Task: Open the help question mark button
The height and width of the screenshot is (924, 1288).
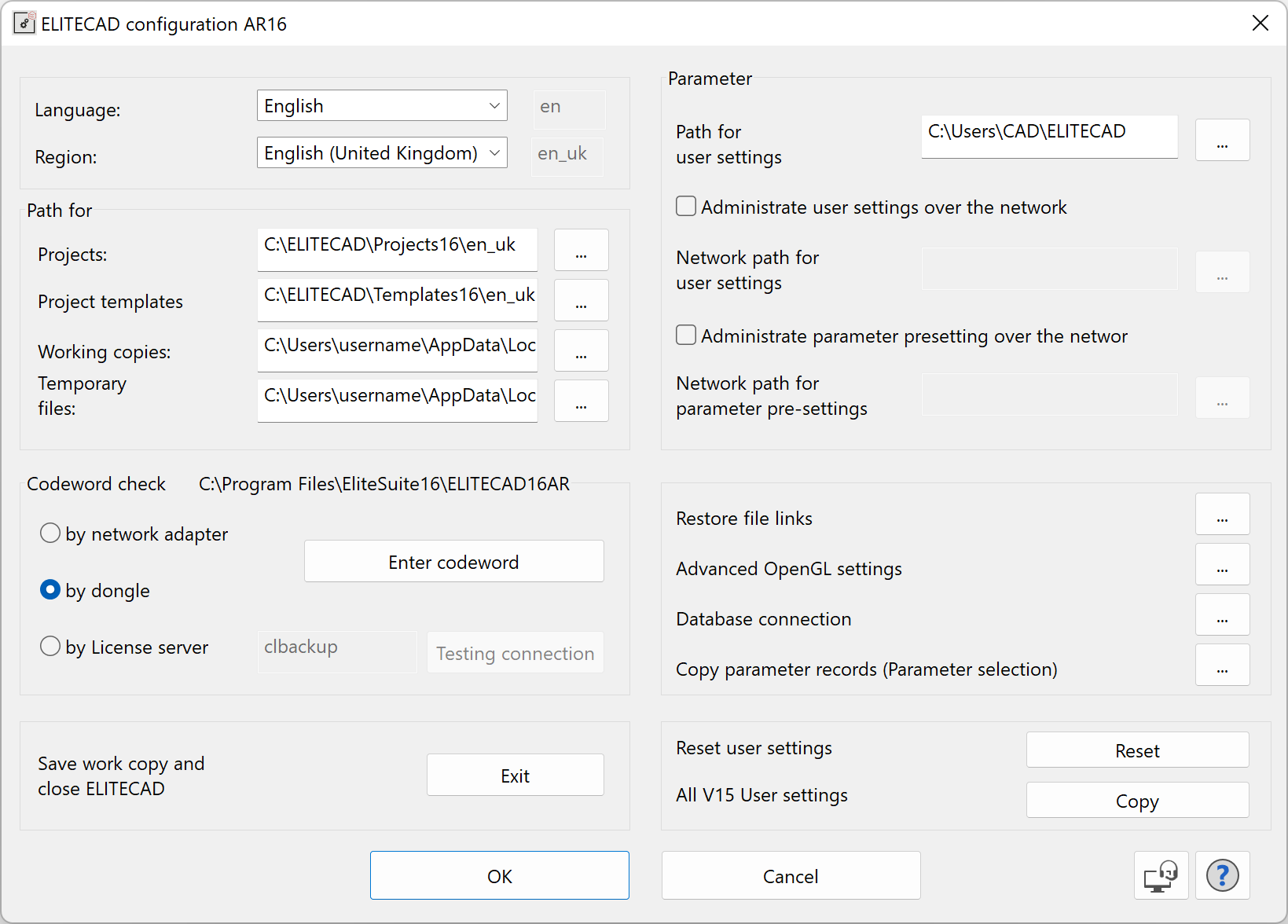Action: tap(1222, 875)
